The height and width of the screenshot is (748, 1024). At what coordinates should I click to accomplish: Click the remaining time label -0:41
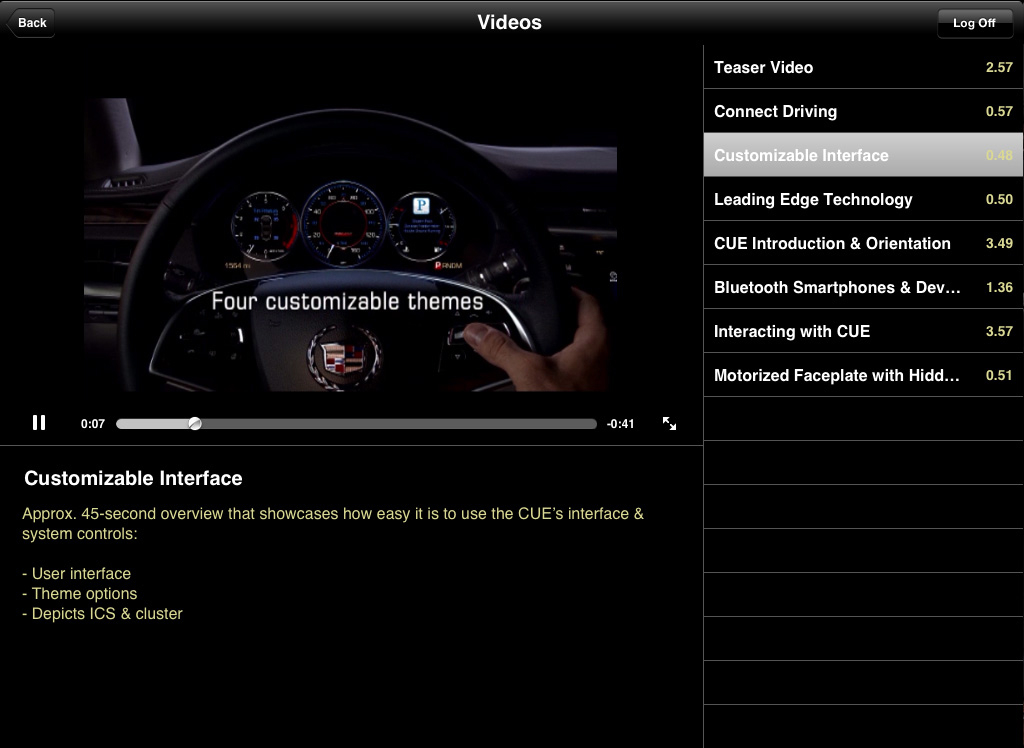(620, 424)
